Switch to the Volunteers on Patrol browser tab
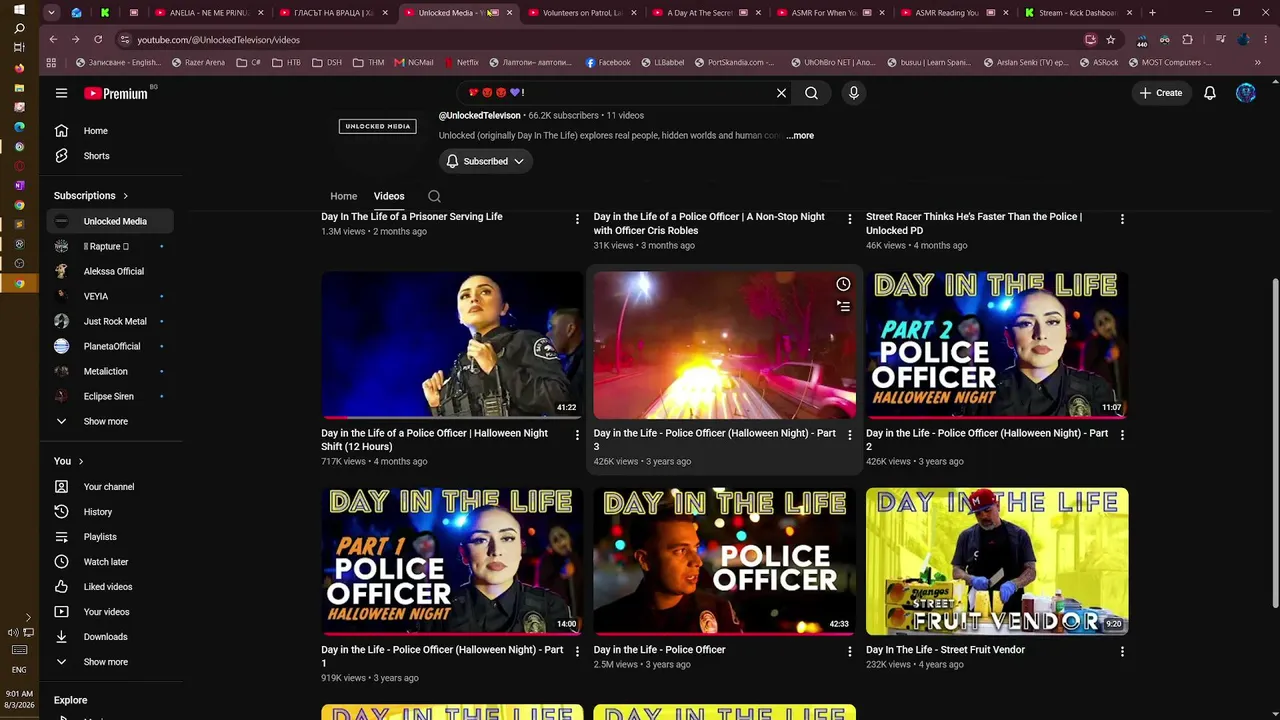Viewport: 1280px width, 720px height. [582, 13]
